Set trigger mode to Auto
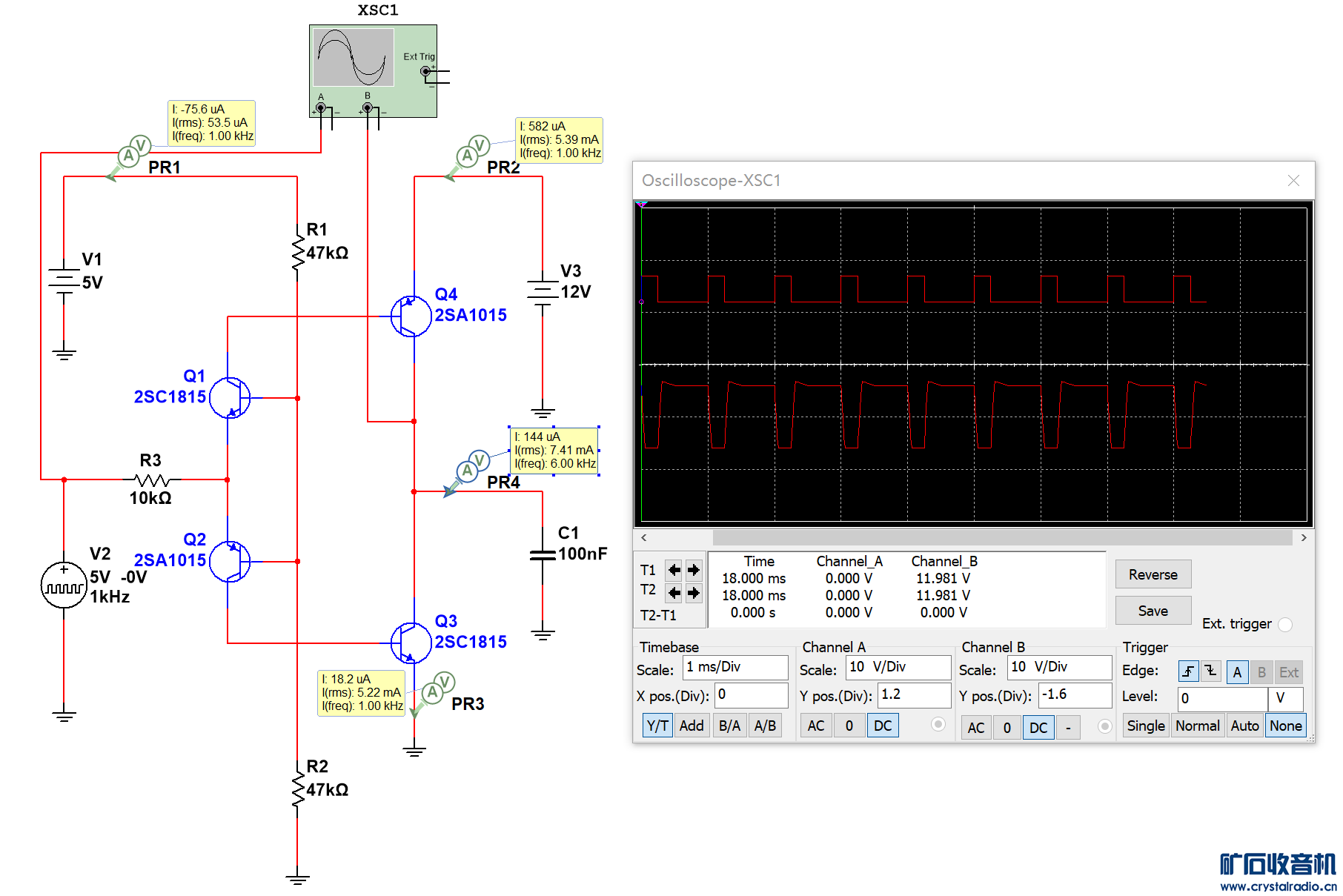The image size is (1343, 896). [1244, 726]
